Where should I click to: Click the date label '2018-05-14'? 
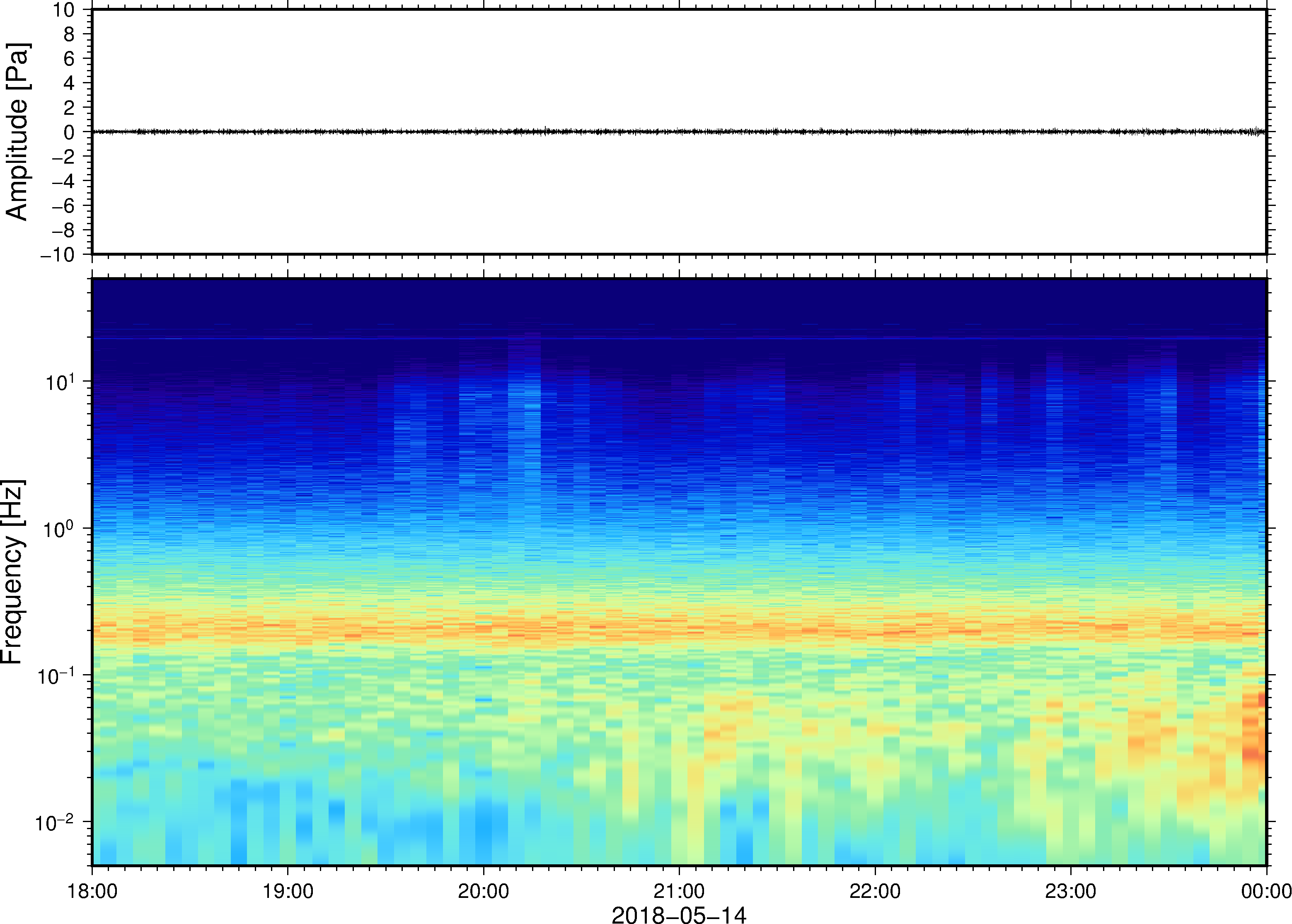679,915
